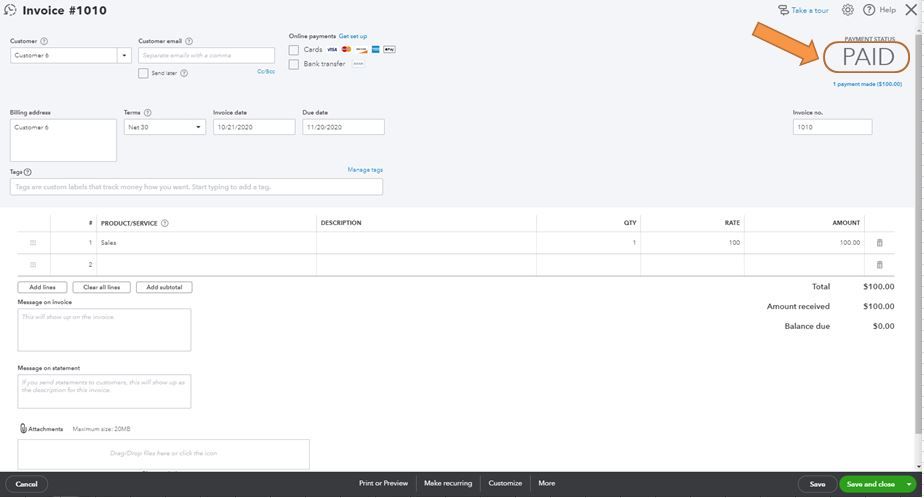Click the Cancel button
This screenshot has height=498, width=924.
click(x=27, y=484)
